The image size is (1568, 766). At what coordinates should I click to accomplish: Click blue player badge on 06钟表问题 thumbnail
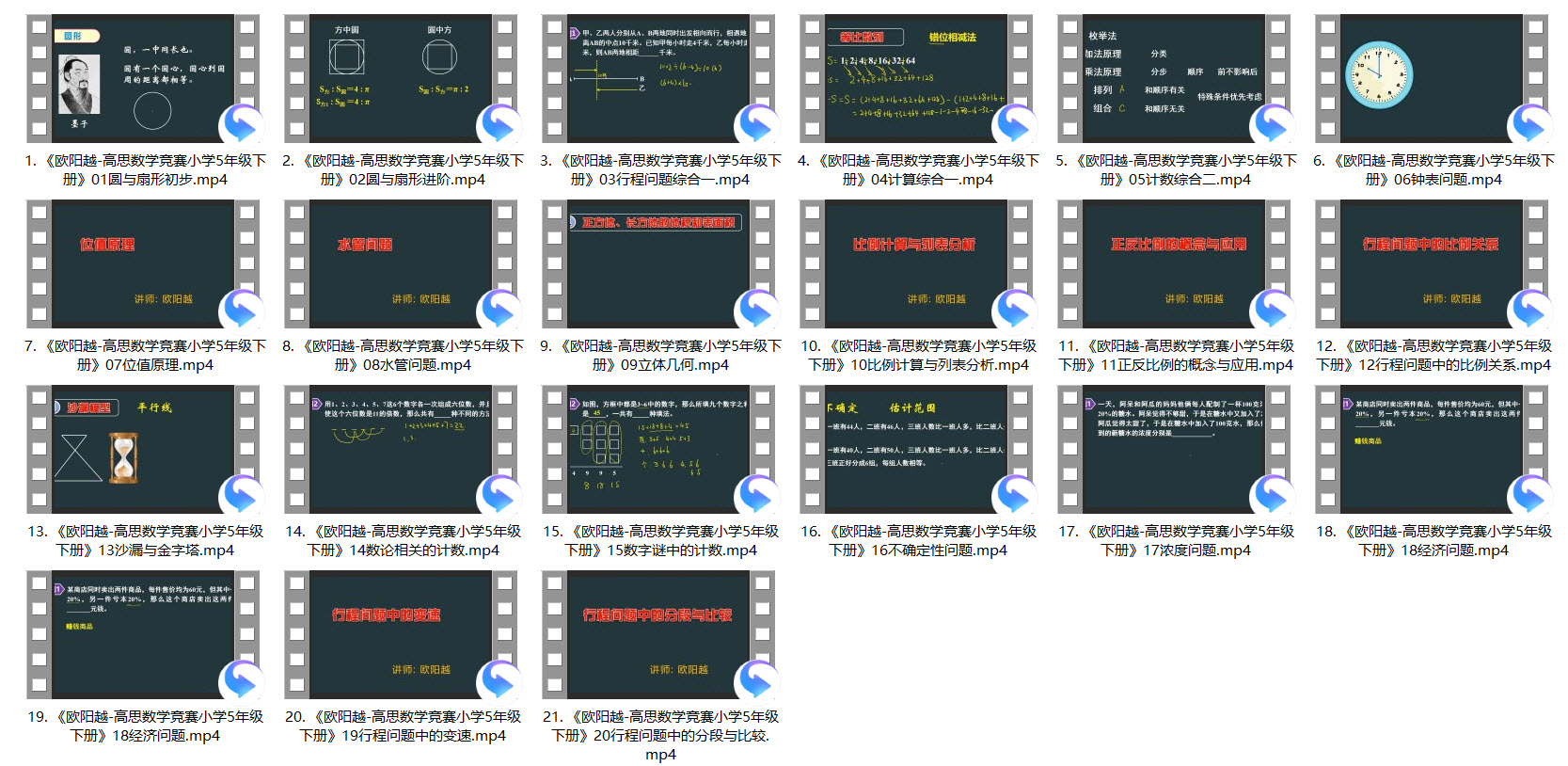coord(1531,124)
